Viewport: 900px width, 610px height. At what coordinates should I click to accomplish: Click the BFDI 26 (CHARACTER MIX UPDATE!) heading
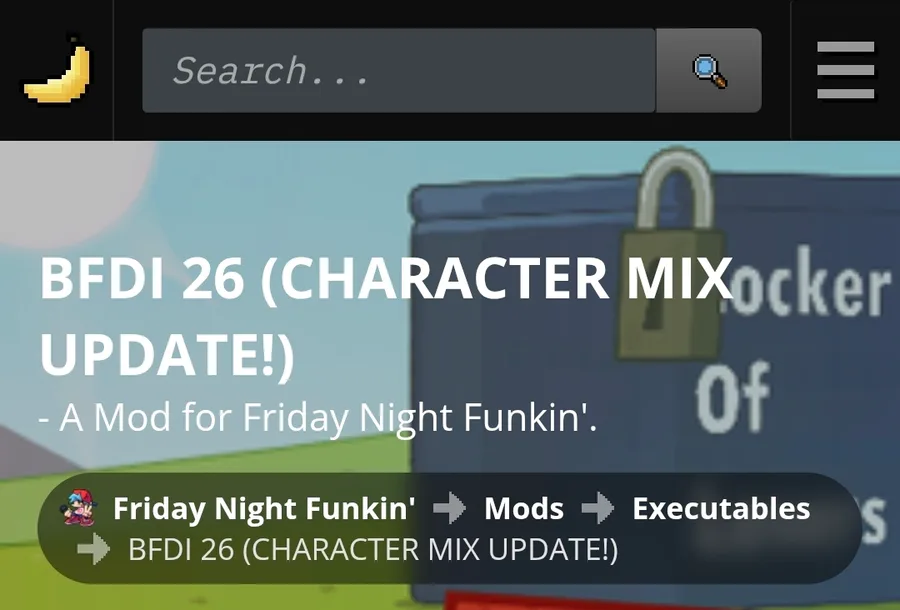tap(386, 315)
